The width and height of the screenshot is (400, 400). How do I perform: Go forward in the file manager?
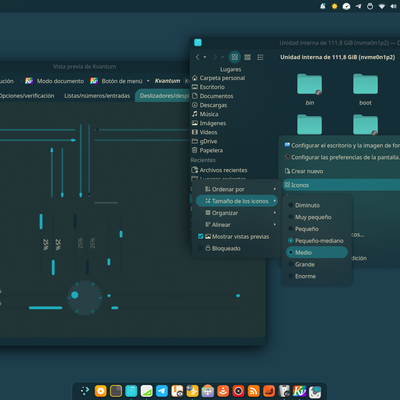coord(215,57)
